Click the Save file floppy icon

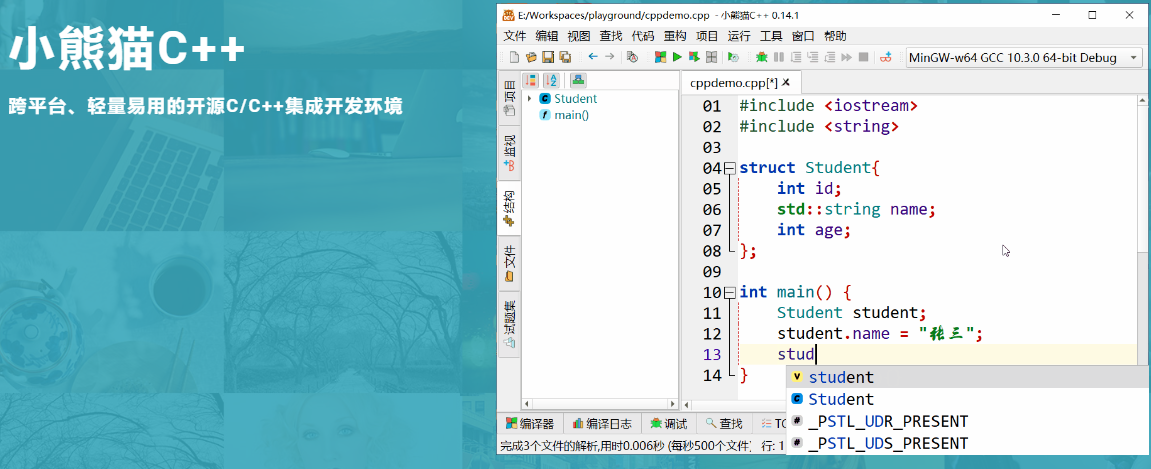548,57
